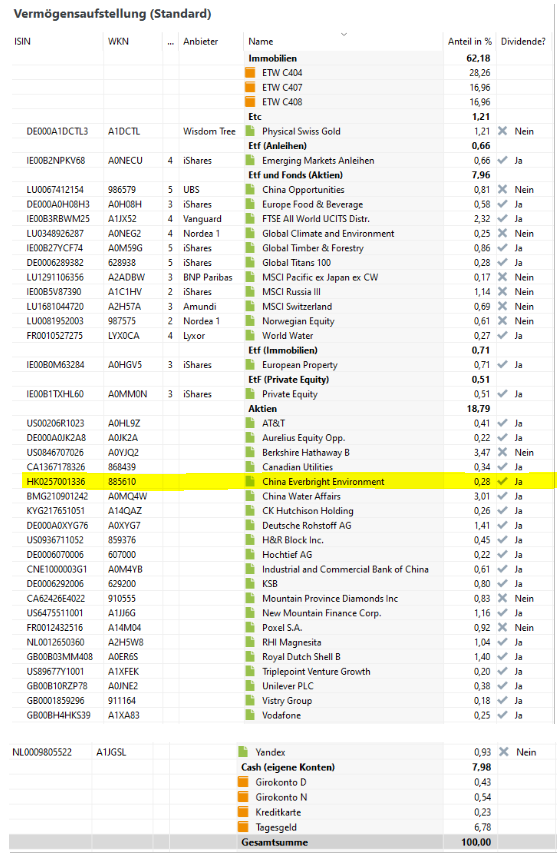
Task: Click the green icon of Royal Dutch Shell B
Action: click(250, 657)
